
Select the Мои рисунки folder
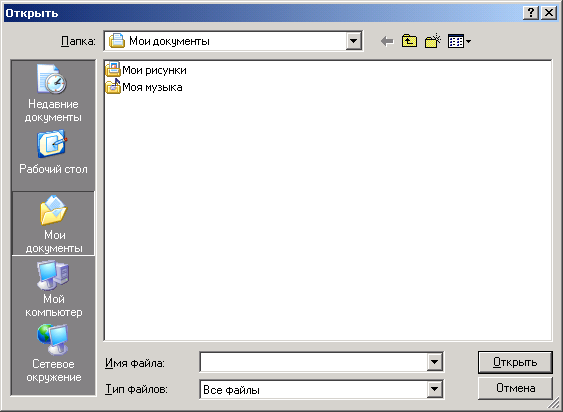point(146,70)
